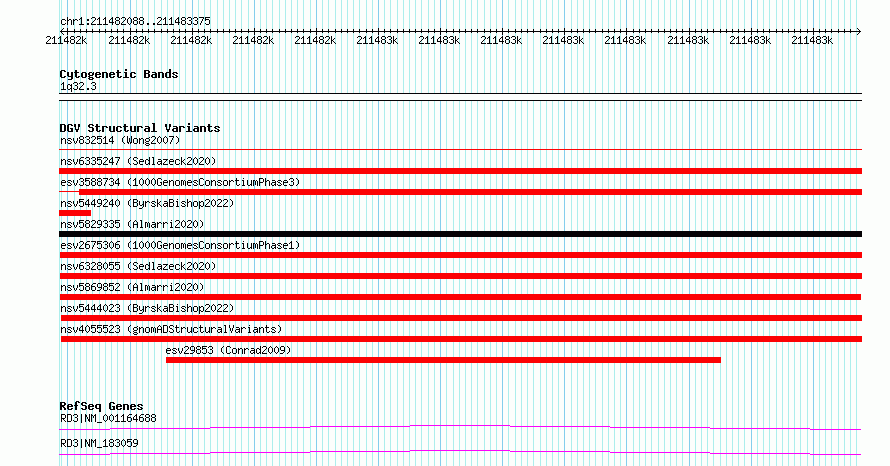This screenshot has height=466, width=890.
Task: Select the RD3|NM_183059 gene label
Action: click(99, 443)
